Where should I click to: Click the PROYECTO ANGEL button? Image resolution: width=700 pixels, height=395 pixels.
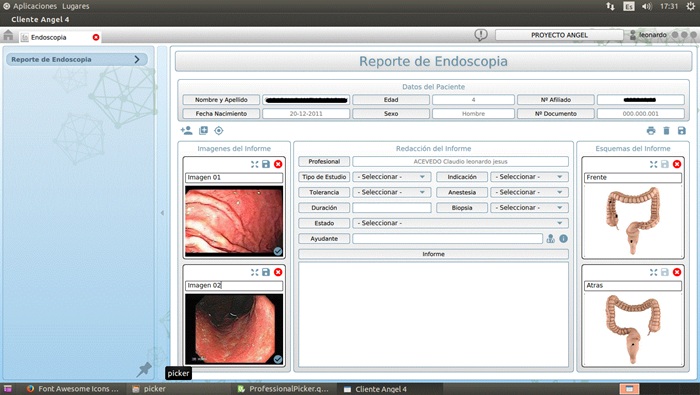coord(559,35)
